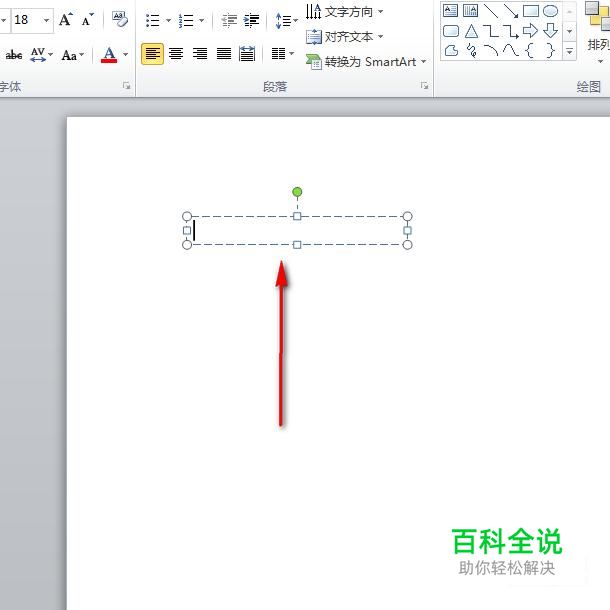
Task: Select the arc shape
Action: pyautogui.click(x=491, y=50)
